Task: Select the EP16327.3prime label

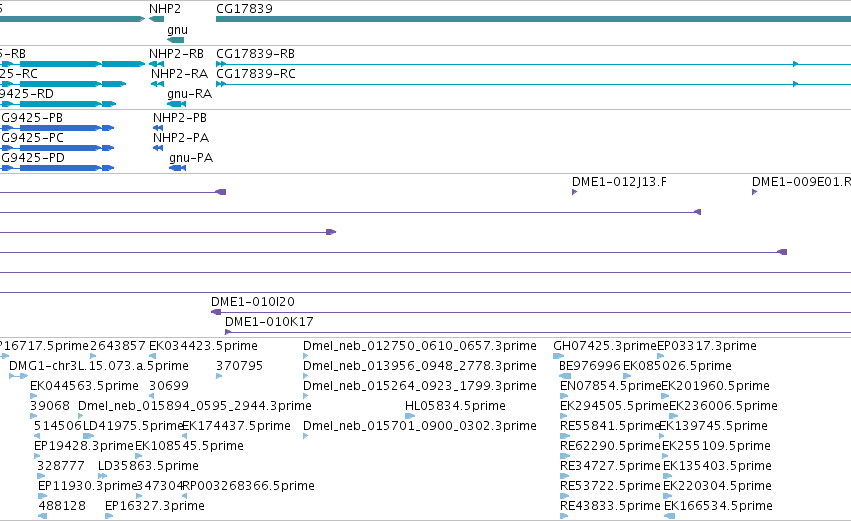Action: pos(155,506)
